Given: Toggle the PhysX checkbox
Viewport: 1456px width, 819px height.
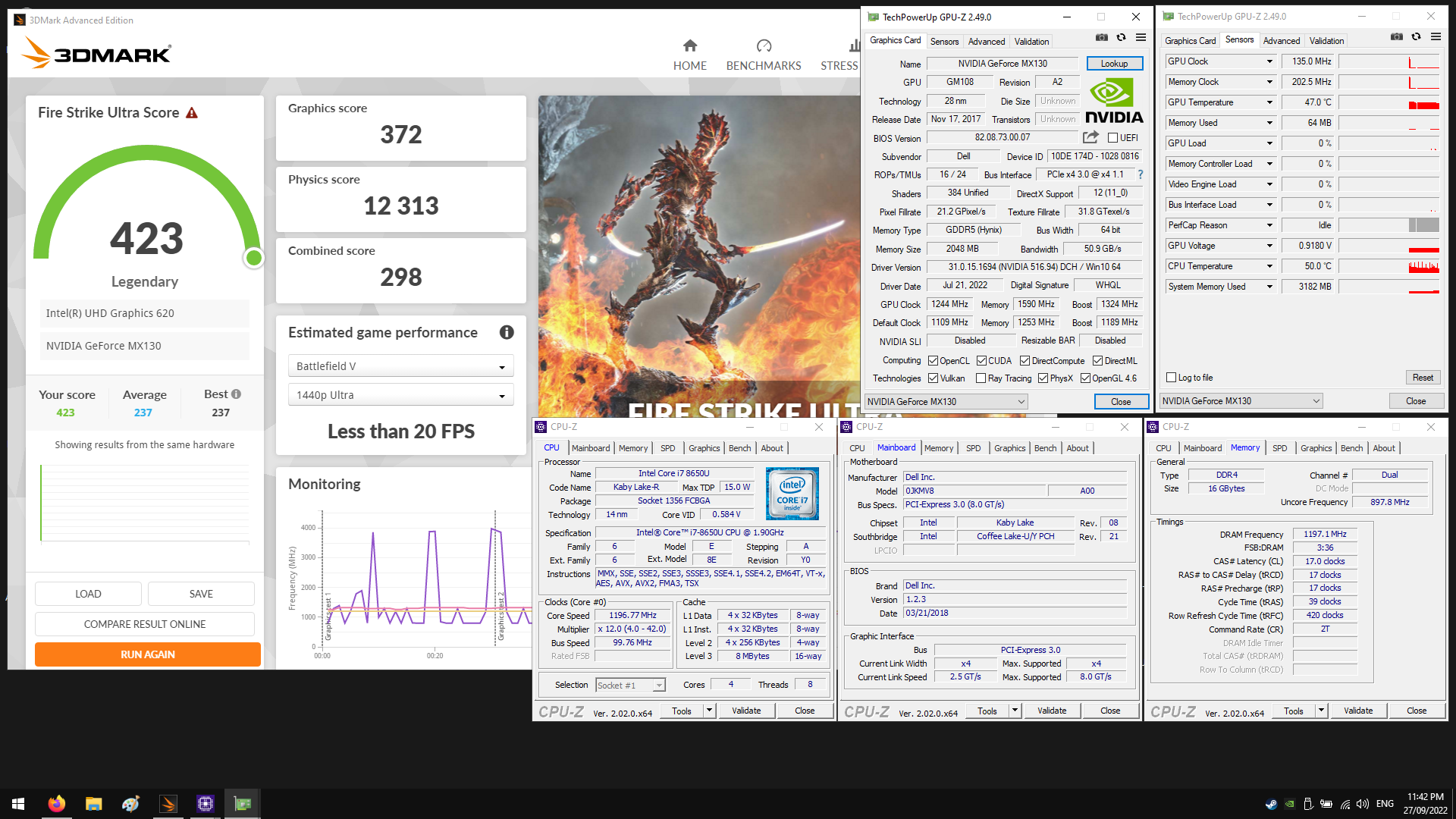Looking at the screenshot, I should [x=1043, y=378].
